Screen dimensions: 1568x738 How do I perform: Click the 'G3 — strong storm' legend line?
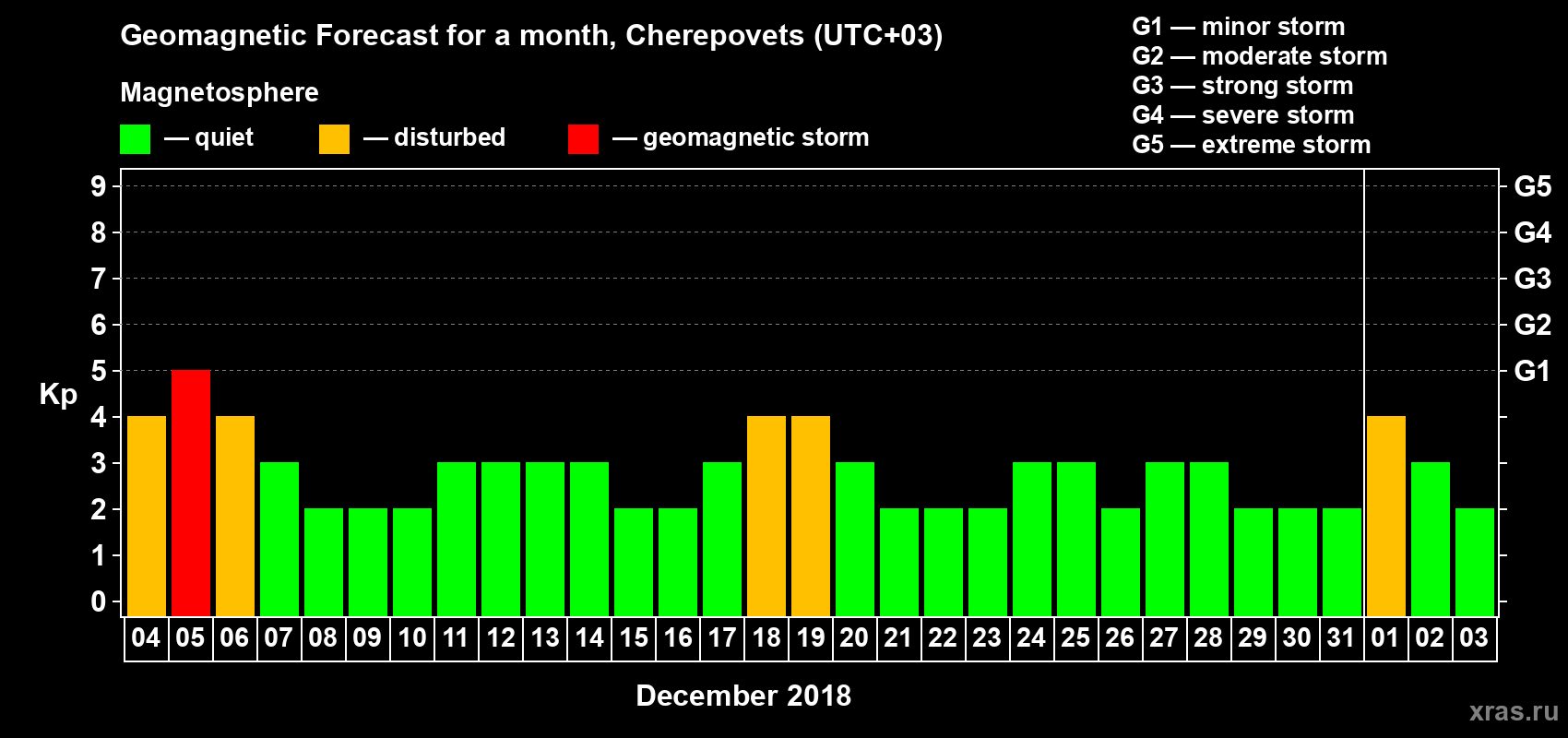click(1242, 86)
